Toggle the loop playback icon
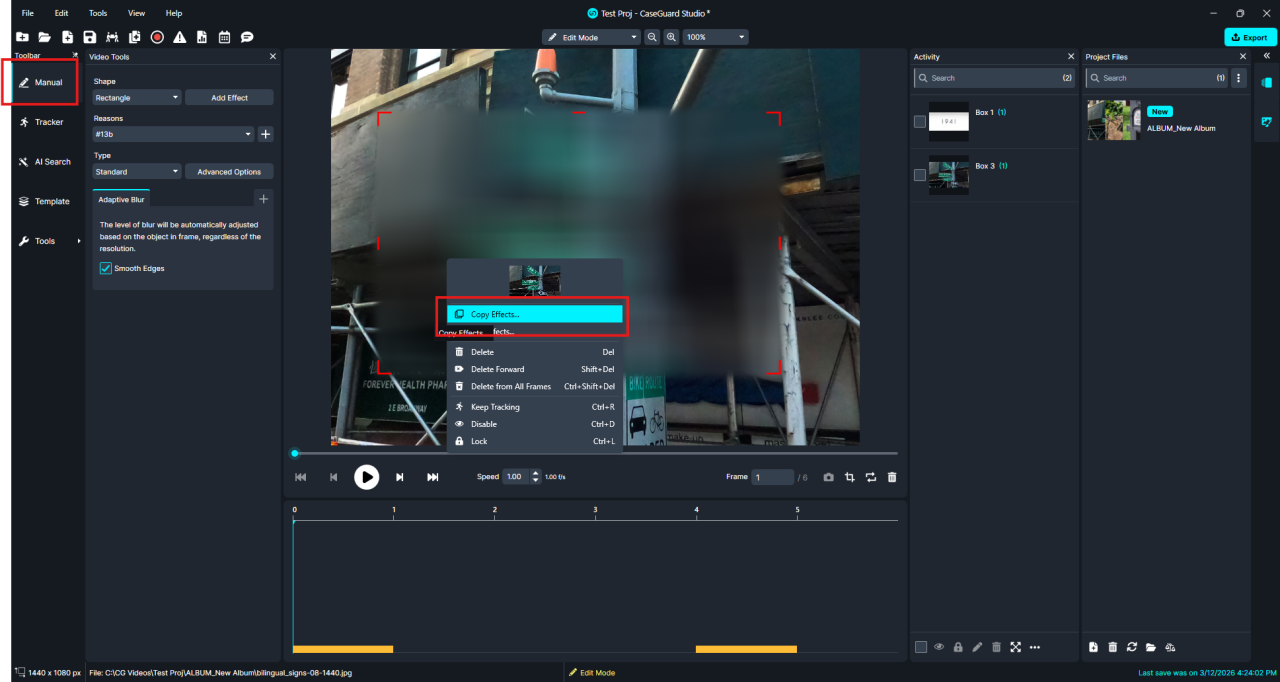This screenshot has width=1280, height=682. (871, 477)
